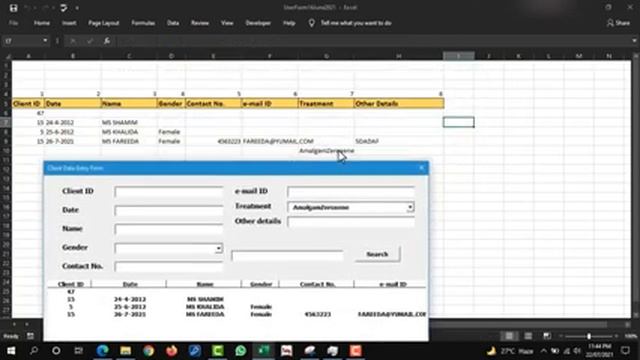Open the Page Layout tab
The width and height of the screenshot is (640, 360).
click(x=104, y=23)
